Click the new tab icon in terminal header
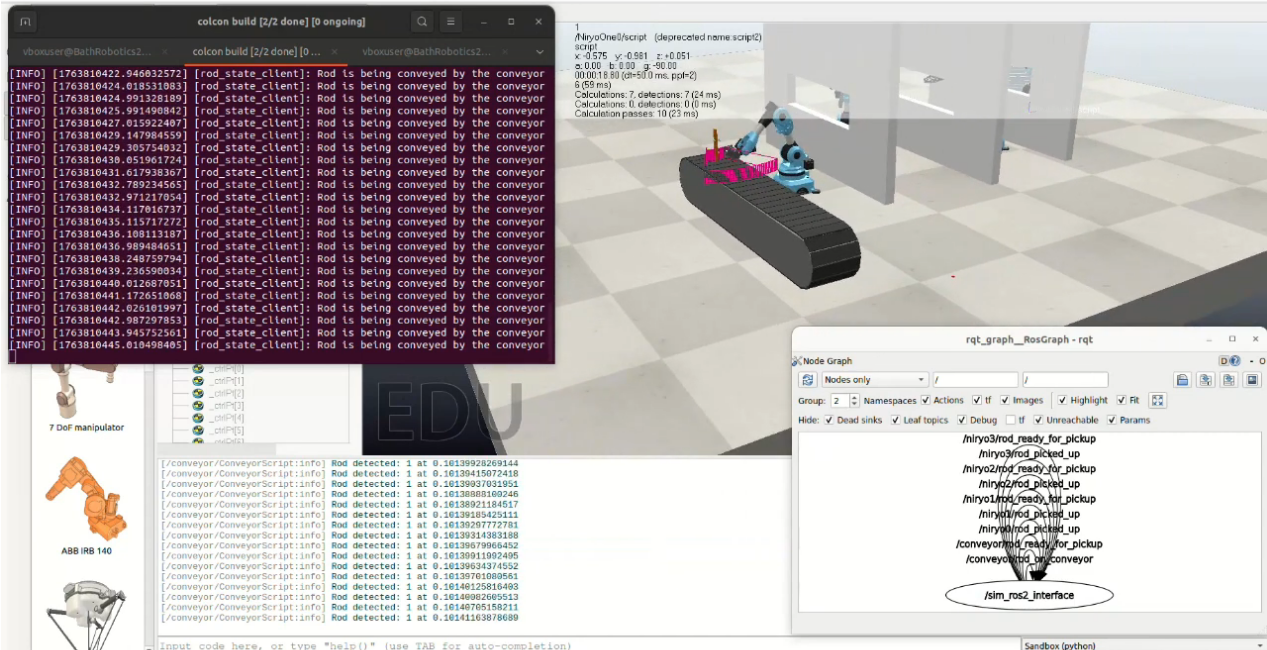This screenshot has width=1267, height=650. [x=26, y=21]
